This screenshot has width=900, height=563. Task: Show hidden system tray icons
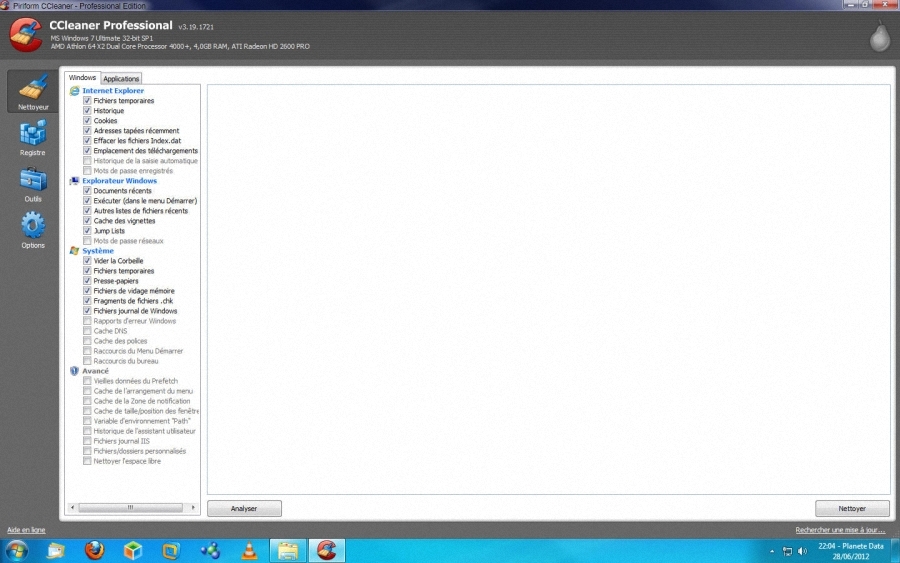pos(772,552)
